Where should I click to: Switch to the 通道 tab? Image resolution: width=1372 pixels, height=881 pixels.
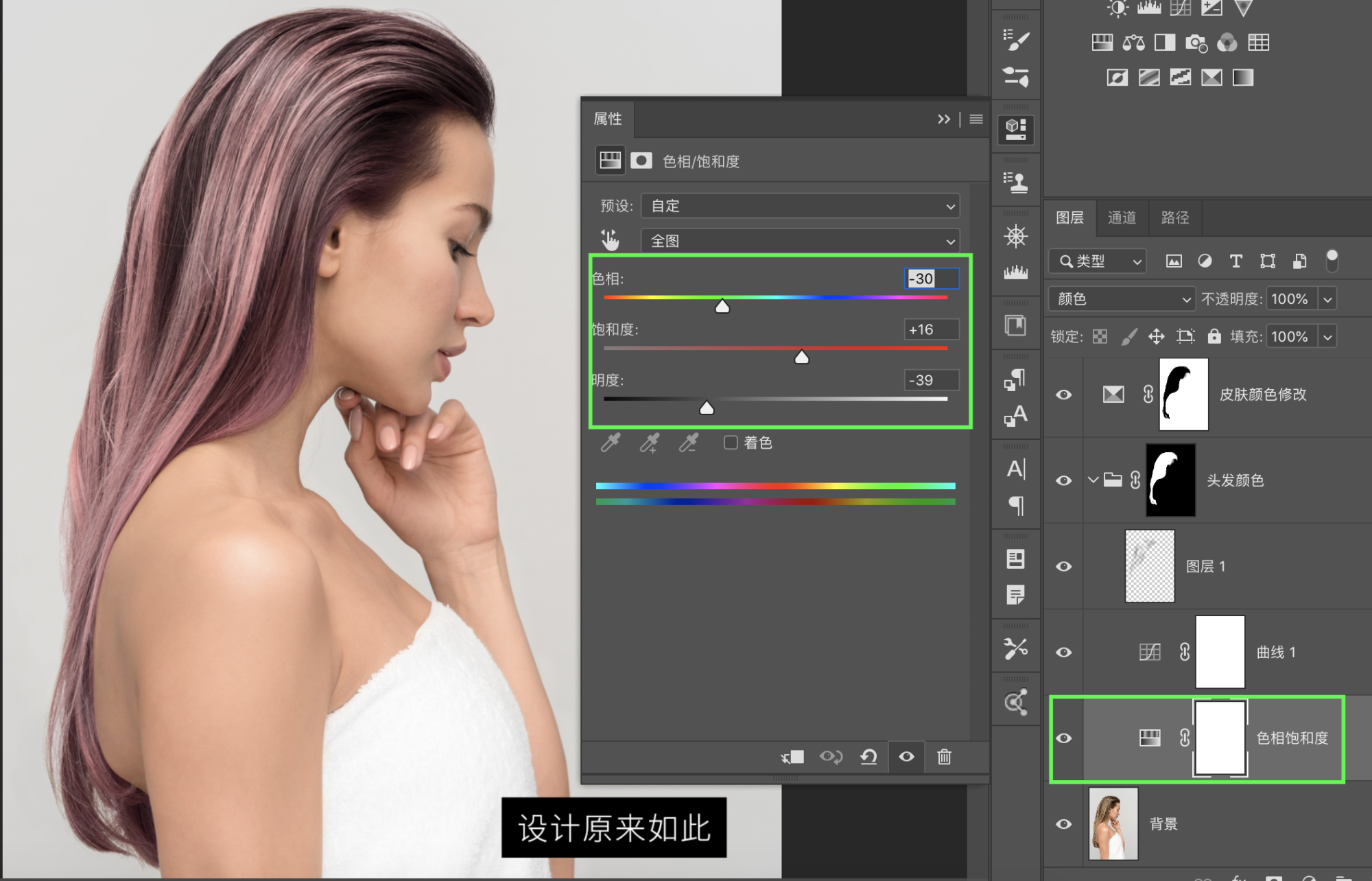point(1122,218)
